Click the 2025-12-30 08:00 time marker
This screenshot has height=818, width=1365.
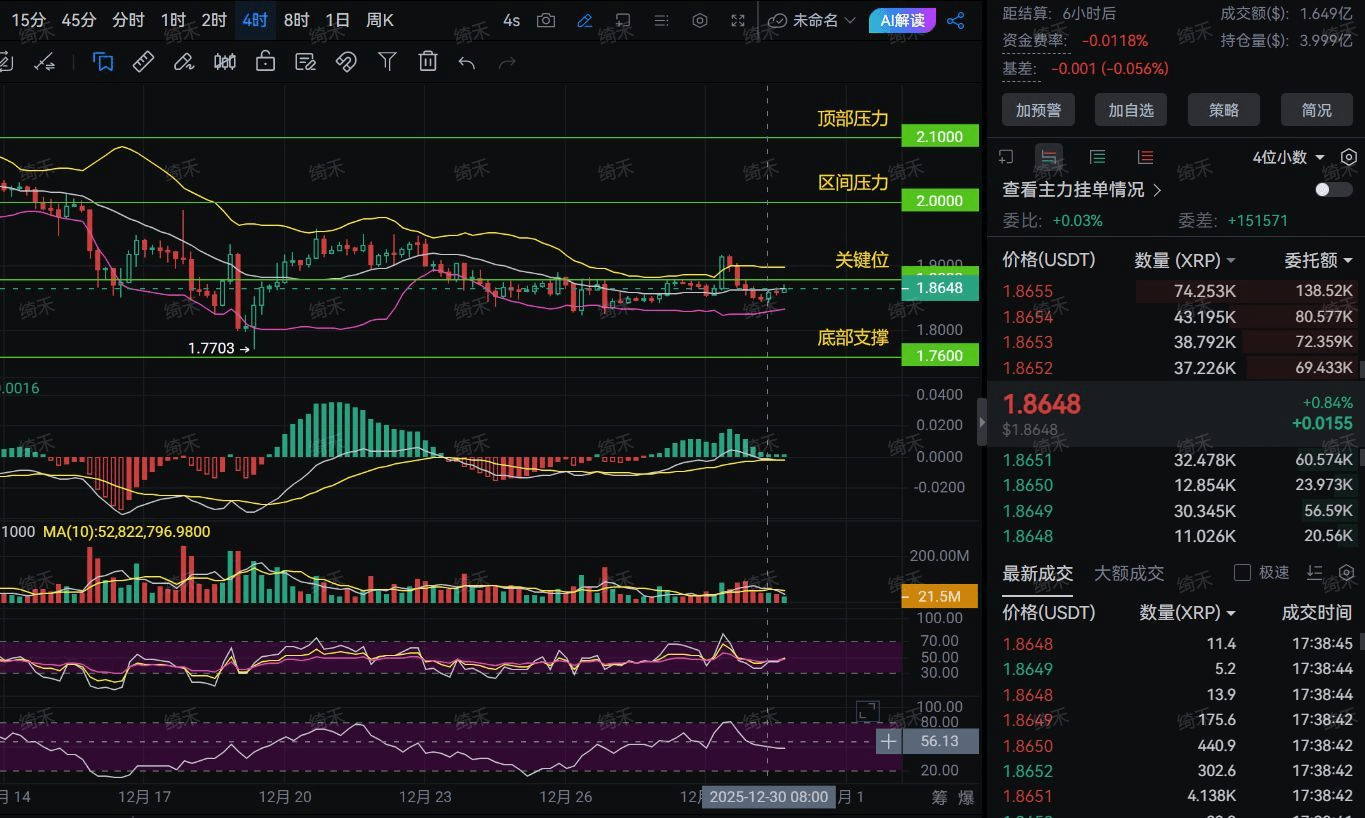(x=769, y=797)
